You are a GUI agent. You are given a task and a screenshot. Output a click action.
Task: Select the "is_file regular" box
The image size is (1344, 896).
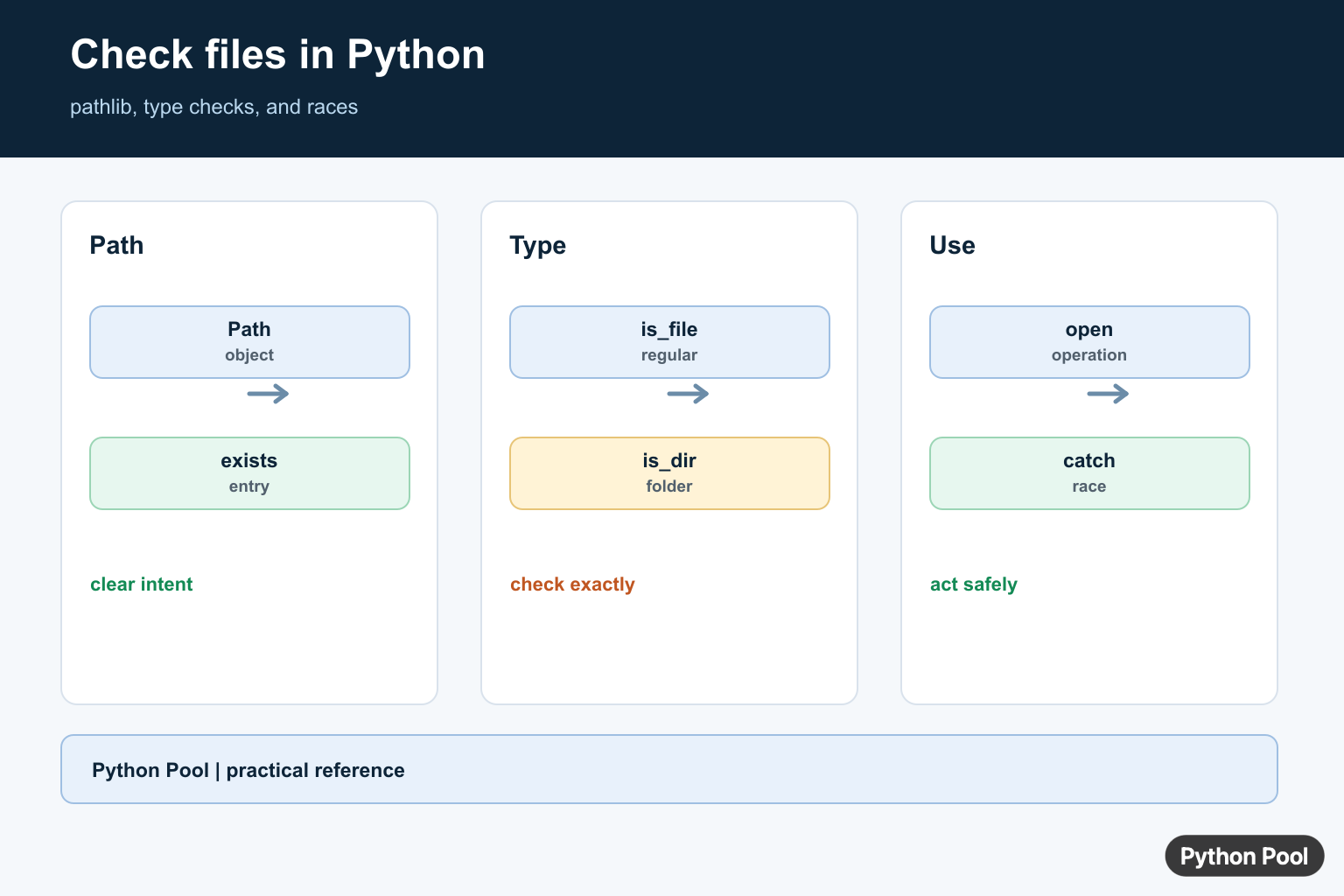[x=669, y=342]
